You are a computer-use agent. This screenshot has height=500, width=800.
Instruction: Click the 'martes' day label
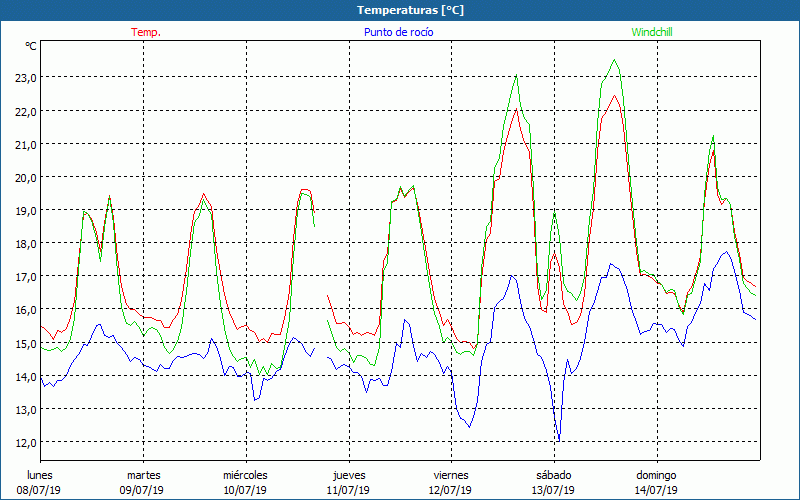click(144, 475)
